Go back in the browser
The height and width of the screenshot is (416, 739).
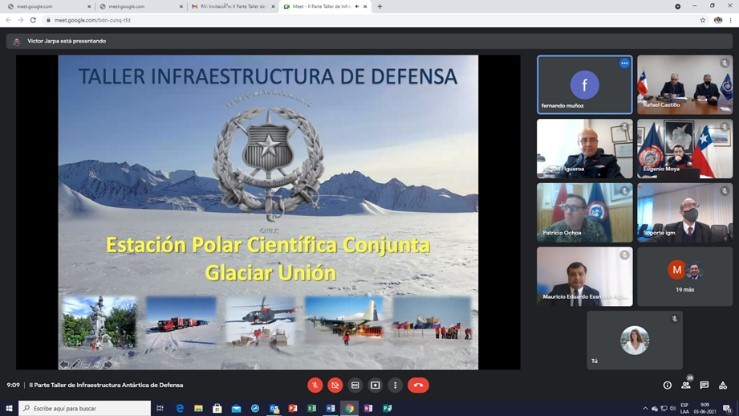click(x=8, y=20)
